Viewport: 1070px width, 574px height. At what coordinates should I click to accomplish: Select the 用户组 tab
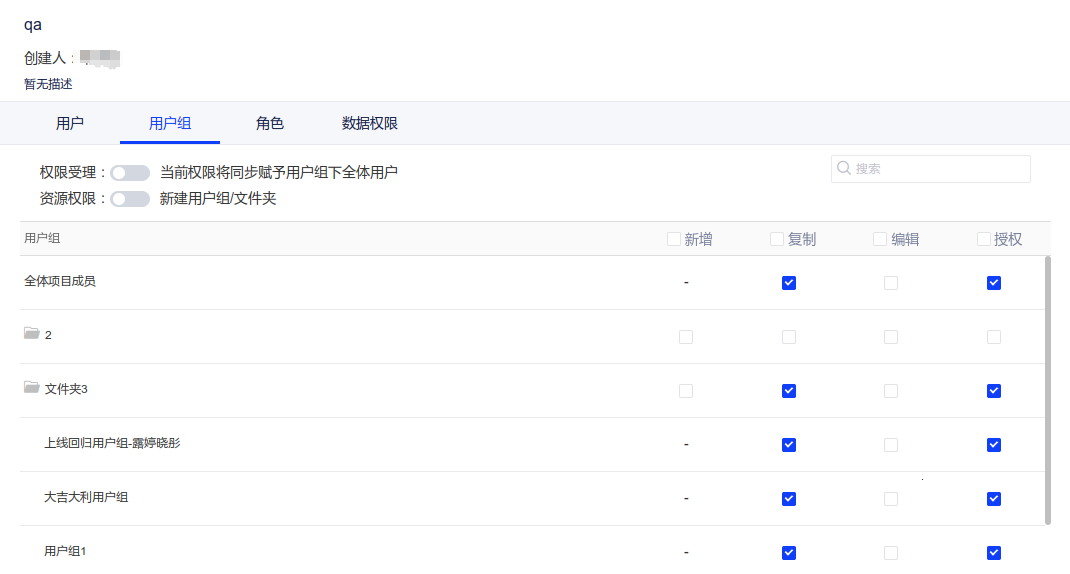click(x=170, y=124)
